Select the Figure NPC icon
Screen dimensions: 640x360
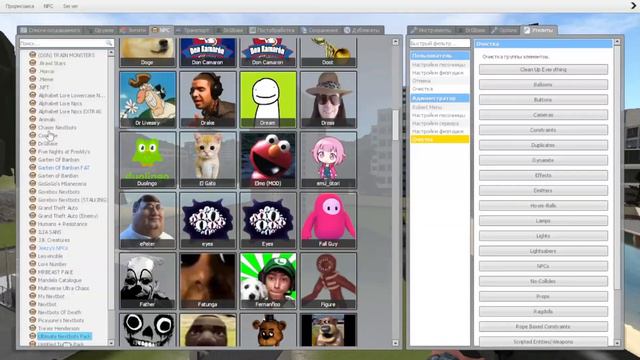pyautogui.click(x=328, y=281)
